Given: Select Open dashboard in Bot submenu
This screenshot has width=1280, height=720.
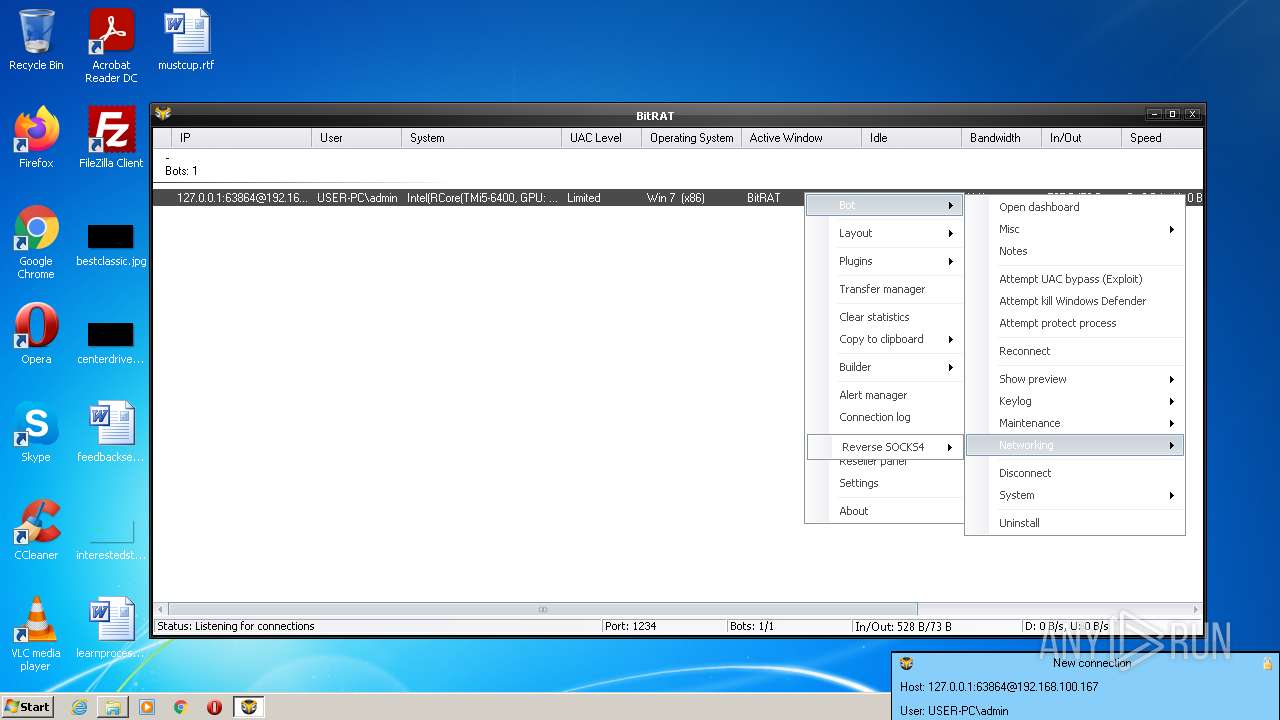Looking at the screenshot, I should tap(1074, 207).
